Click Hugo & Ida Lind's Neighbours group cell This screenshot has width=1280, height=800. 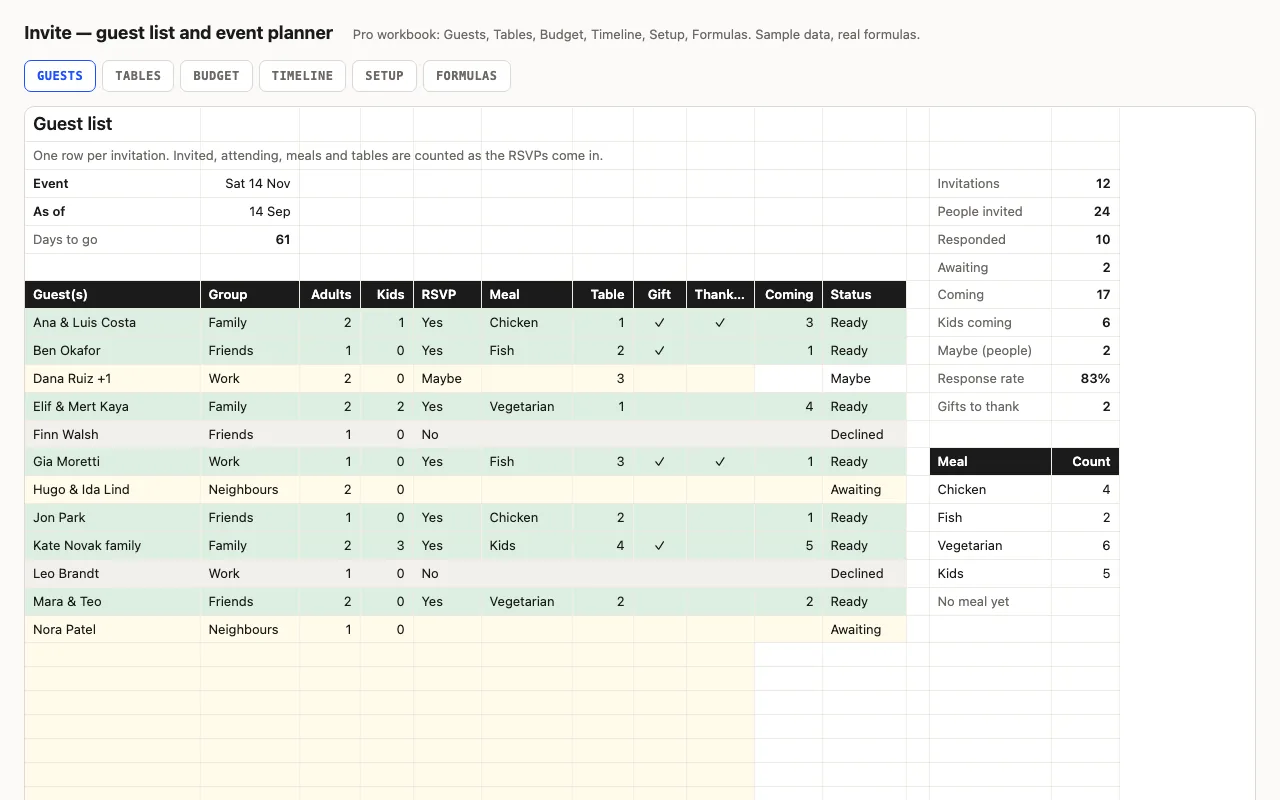(x=250, y=490)
